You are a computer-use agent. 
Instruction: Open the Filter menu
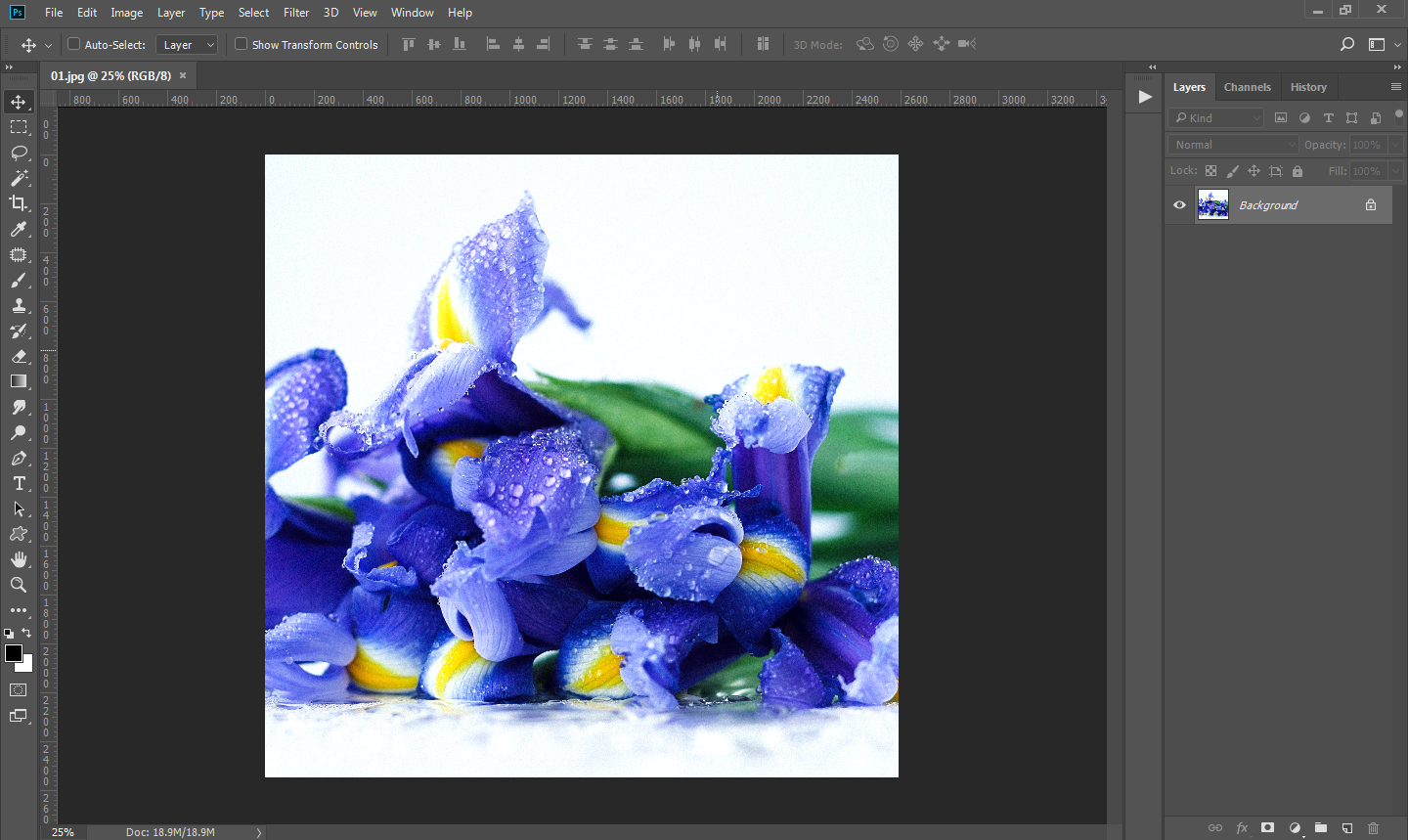296,13
